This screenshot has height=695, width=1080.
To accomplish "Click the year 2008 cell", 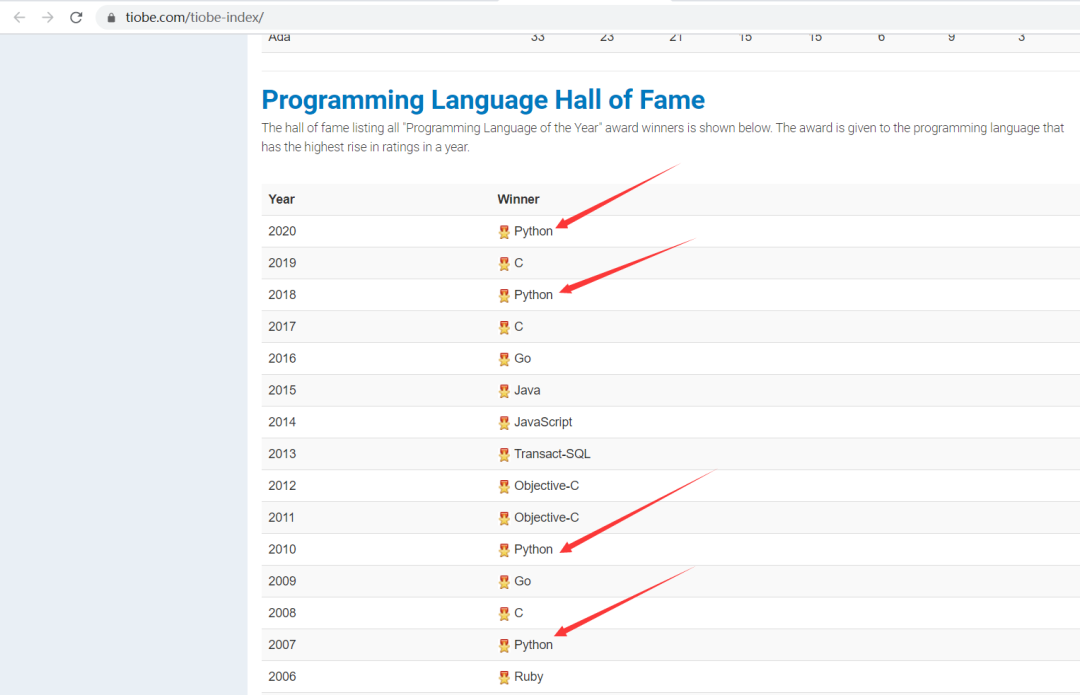I will tap(282, 612).
